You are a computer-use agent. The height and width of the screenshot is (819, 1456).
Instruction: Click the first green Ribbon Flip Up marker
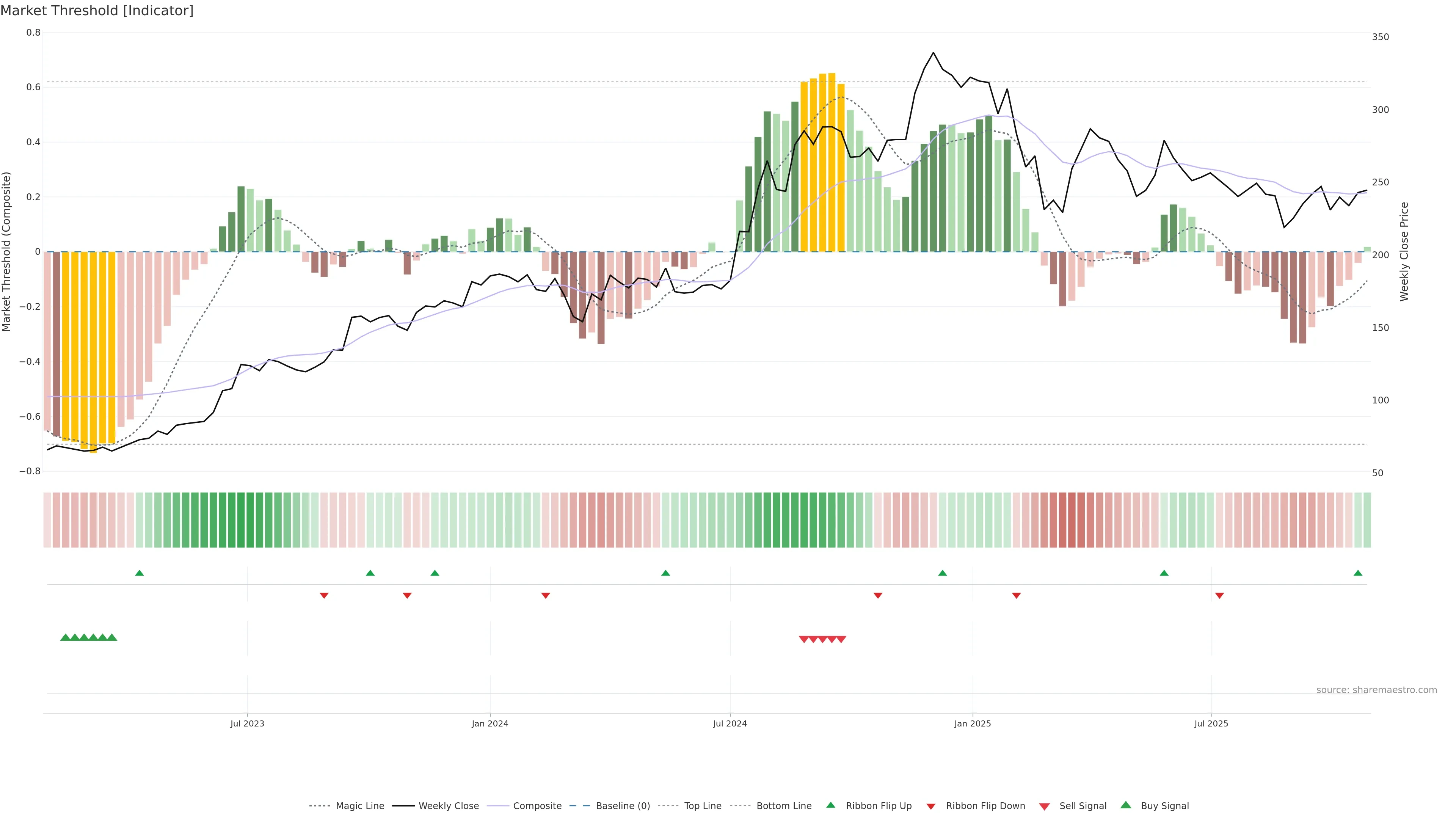[140, 573]
